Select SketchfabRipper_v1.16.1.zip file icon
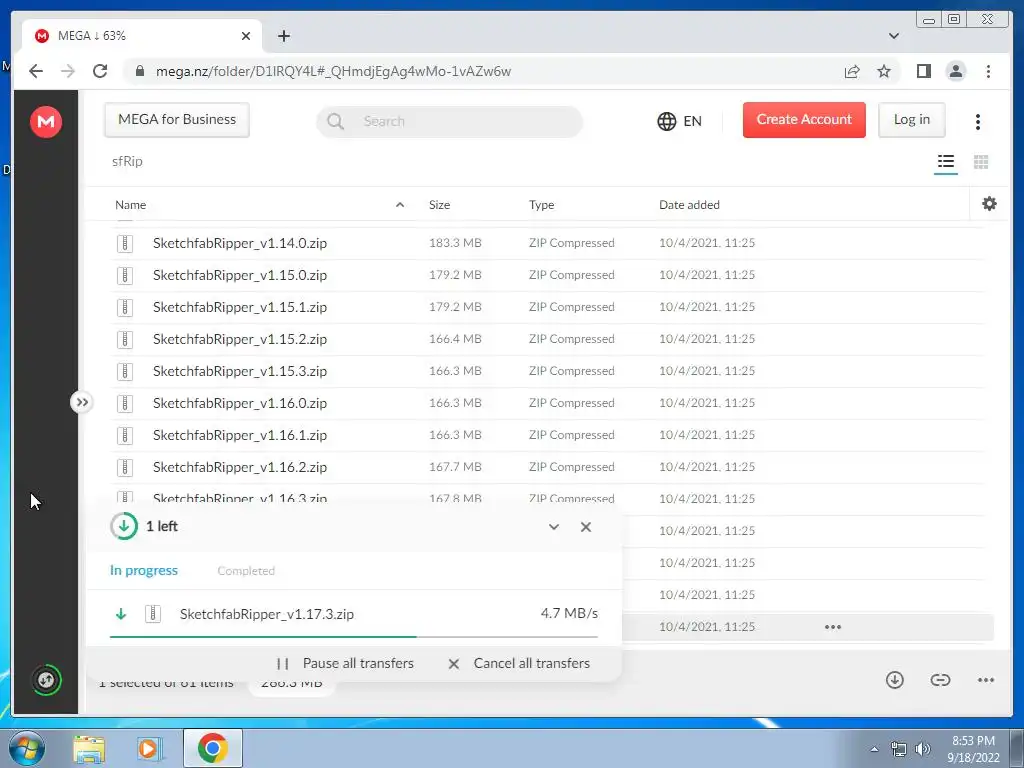Image resolution: width=1024 pixels, height=768 pixels. pyautogui.click(x=125, y=436)
